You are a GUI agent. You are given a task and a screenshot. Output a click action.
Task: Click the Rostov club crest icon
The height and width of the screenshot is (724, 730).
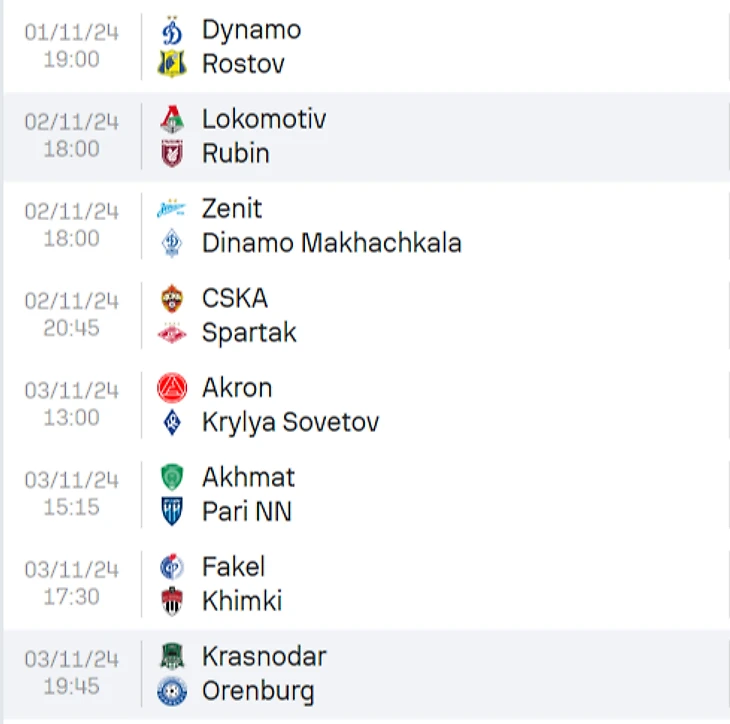[x=172, y=64]
